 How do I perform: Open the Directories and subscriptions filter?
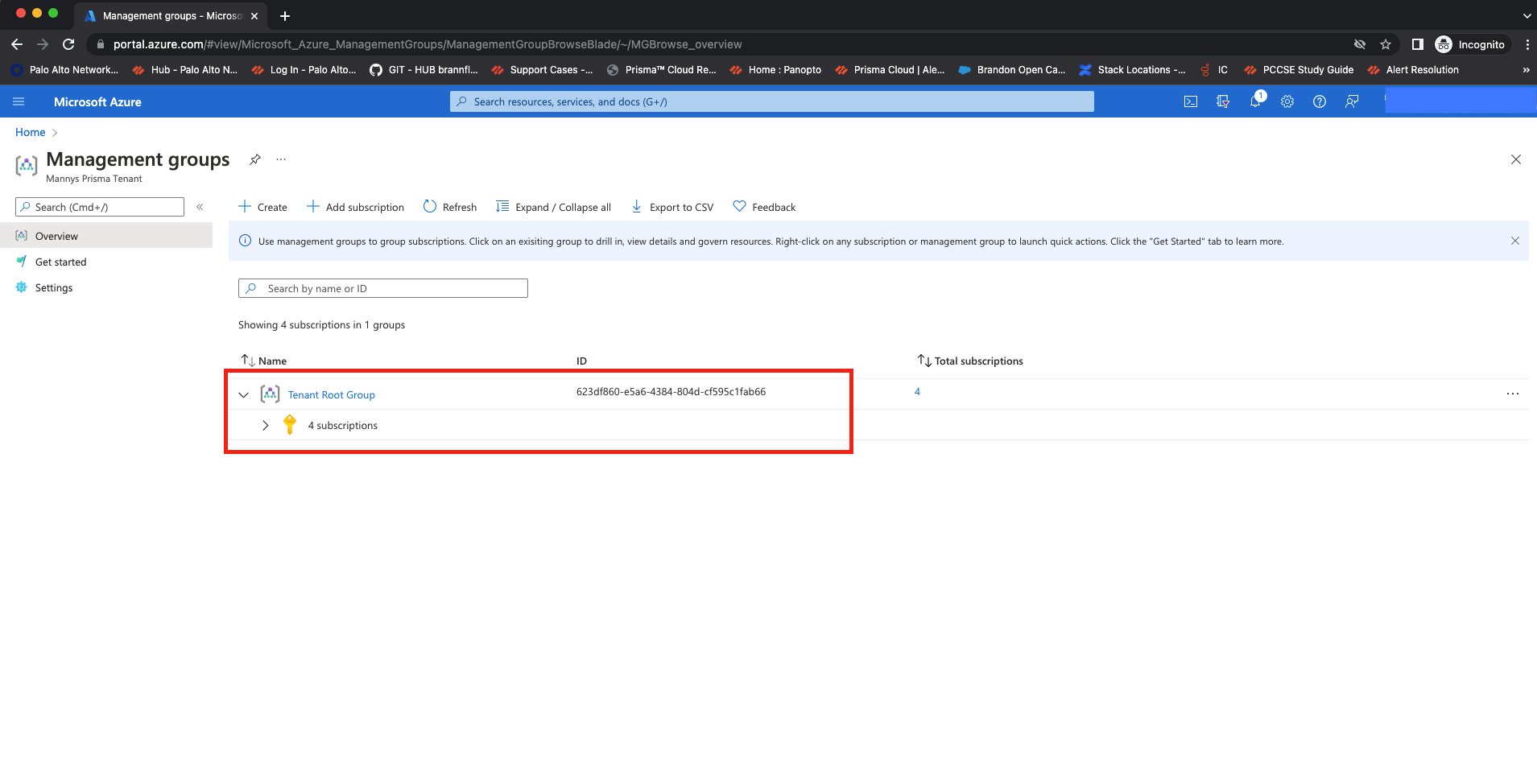tap(1222, 101)
